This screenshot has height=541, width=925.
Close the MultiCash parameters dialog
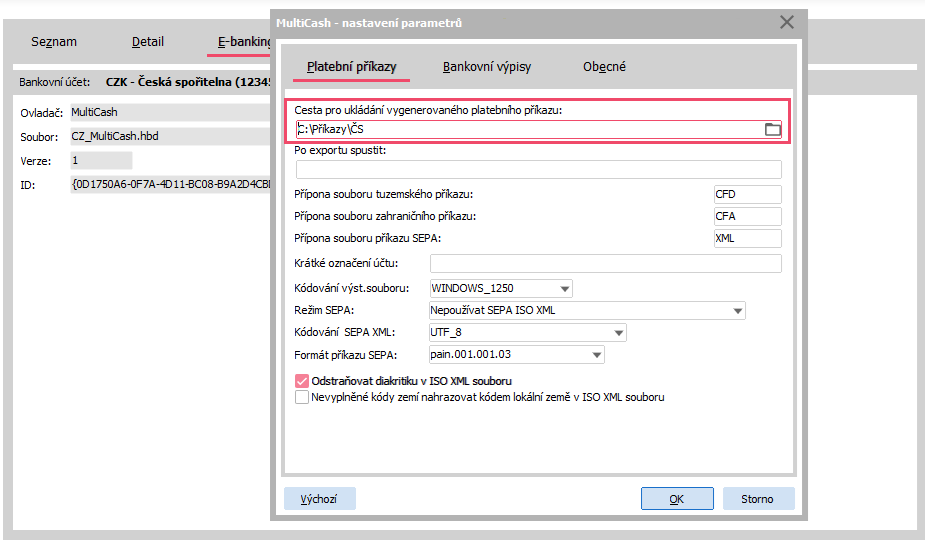[x=786, y=22]
